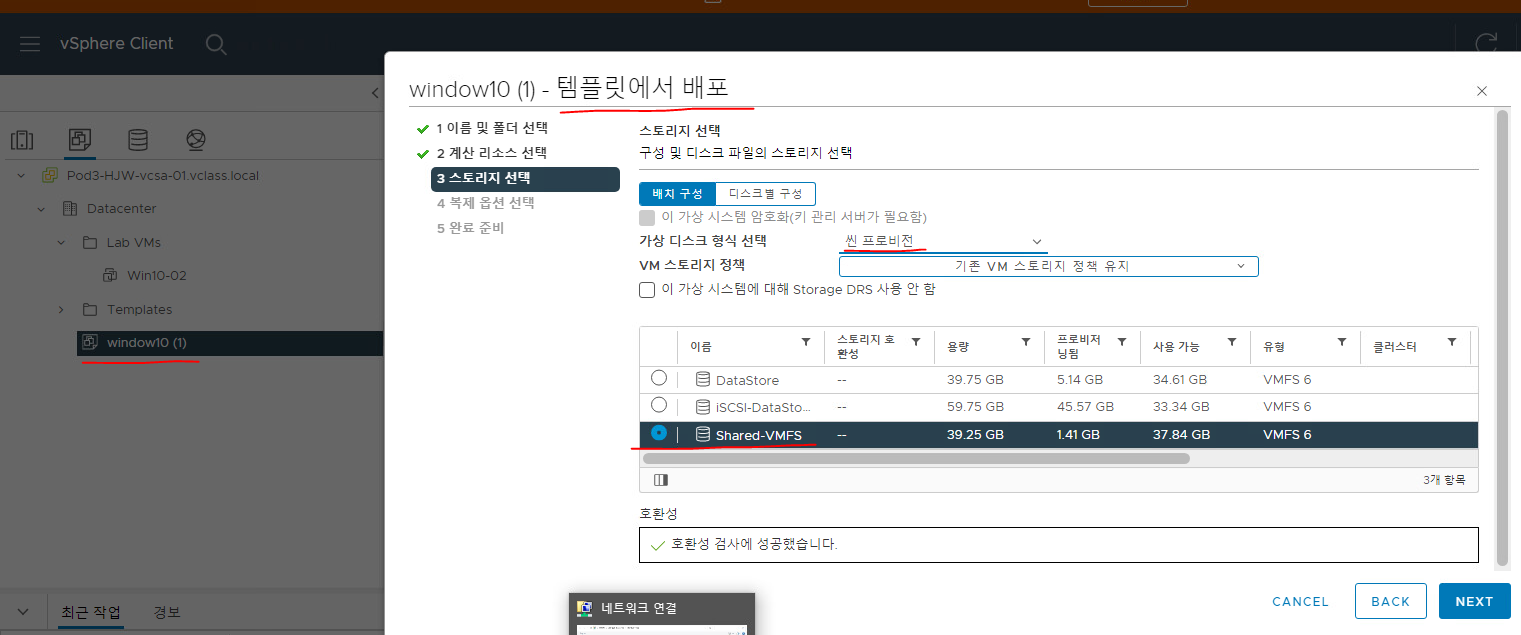Select the iSCSI-DataSto... radio button
Viewport: 1521px width, 635px height.
(658, 405)
